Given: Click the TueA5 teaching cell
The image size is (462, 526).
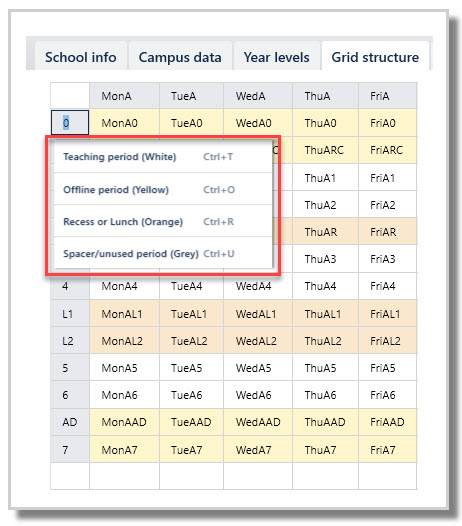Looking at the screenshot, I should (x=191, y=368).
